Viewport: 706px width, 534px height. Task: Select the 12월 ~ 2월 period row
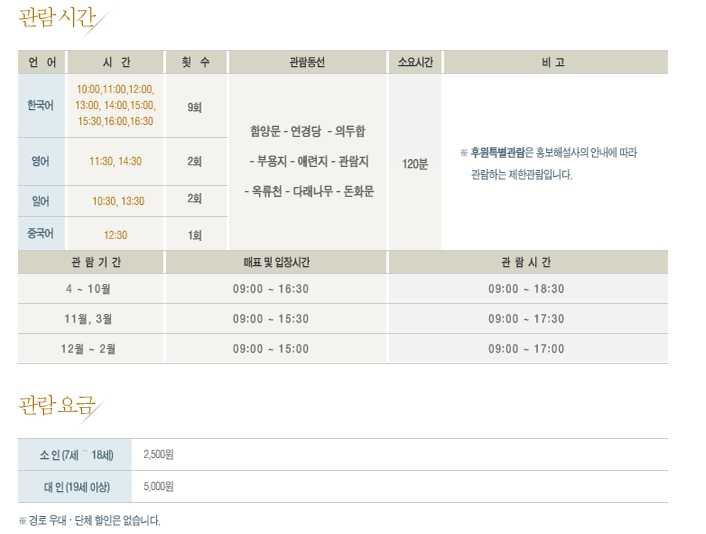91,349
